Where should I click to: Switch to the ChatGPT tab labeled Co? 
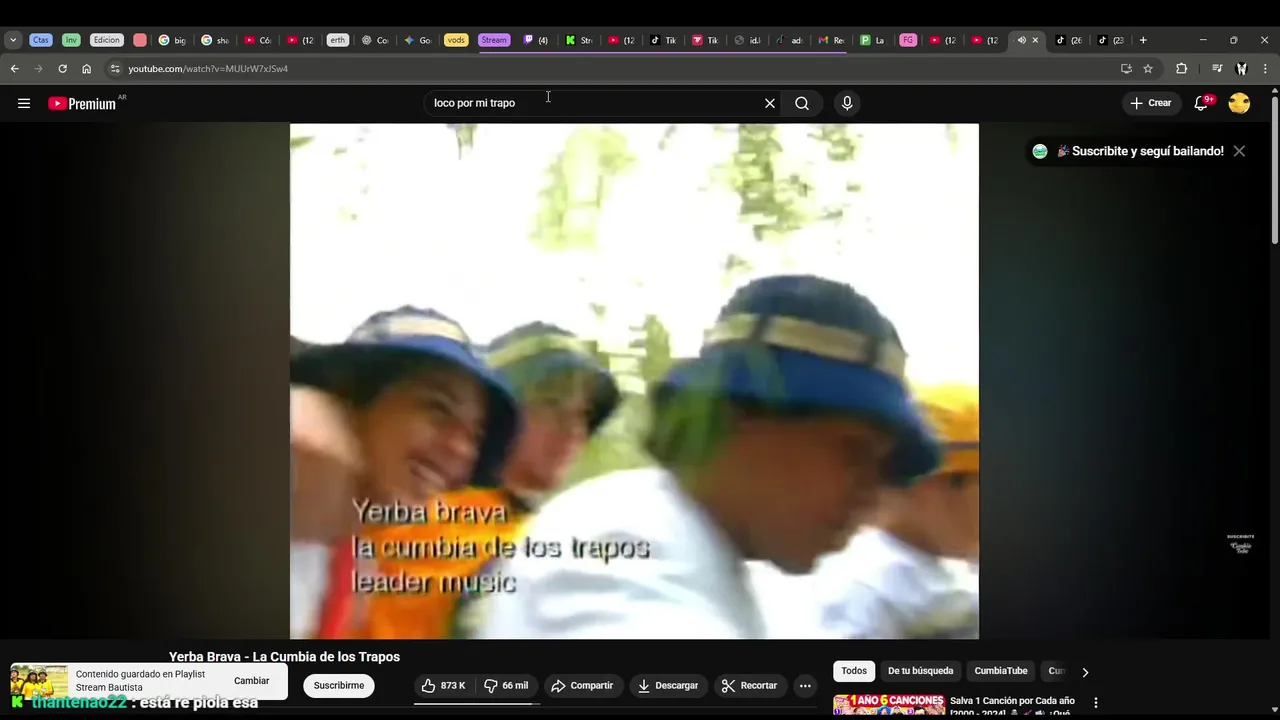(x=375, y=40)
